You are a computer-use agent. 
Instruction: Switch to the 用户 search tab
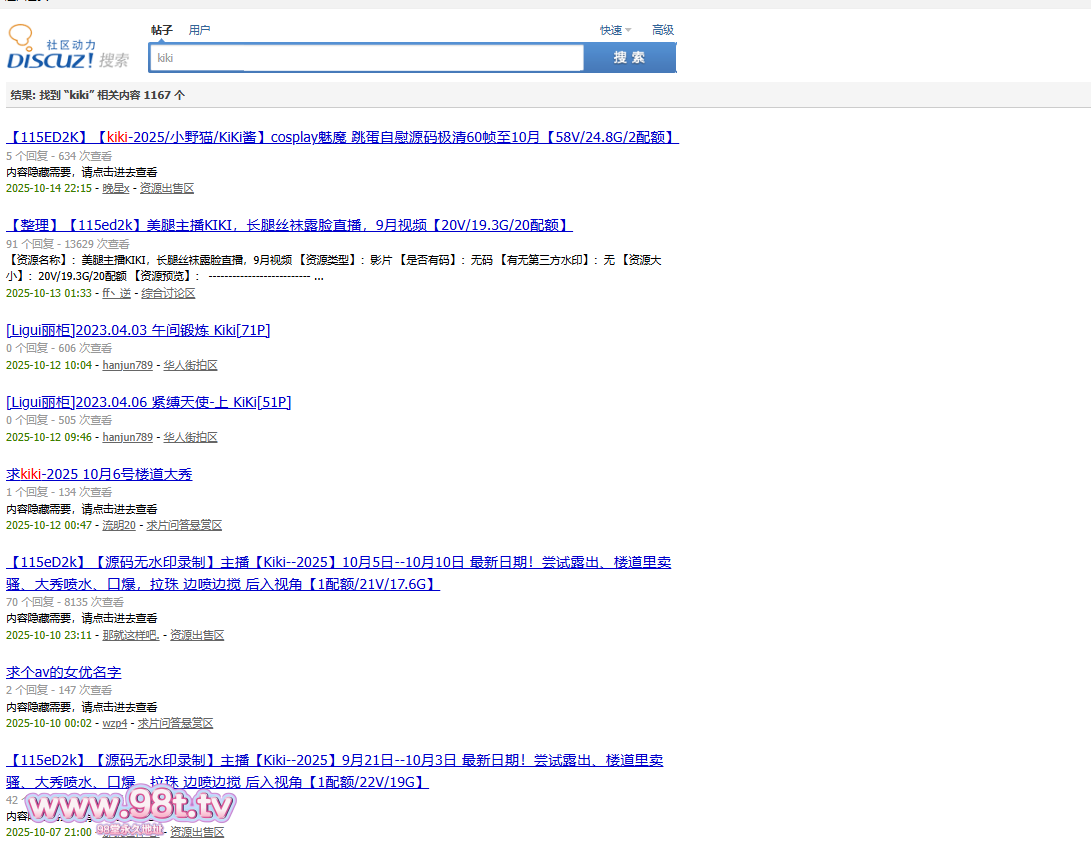(200, 30)
